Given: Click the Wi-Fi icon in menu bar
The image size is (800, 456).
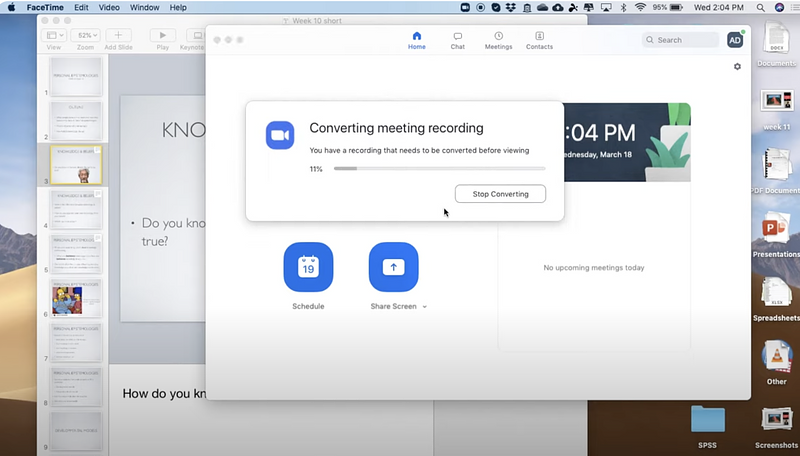Looking at the screenshot, I should click(x=640, y=8).
